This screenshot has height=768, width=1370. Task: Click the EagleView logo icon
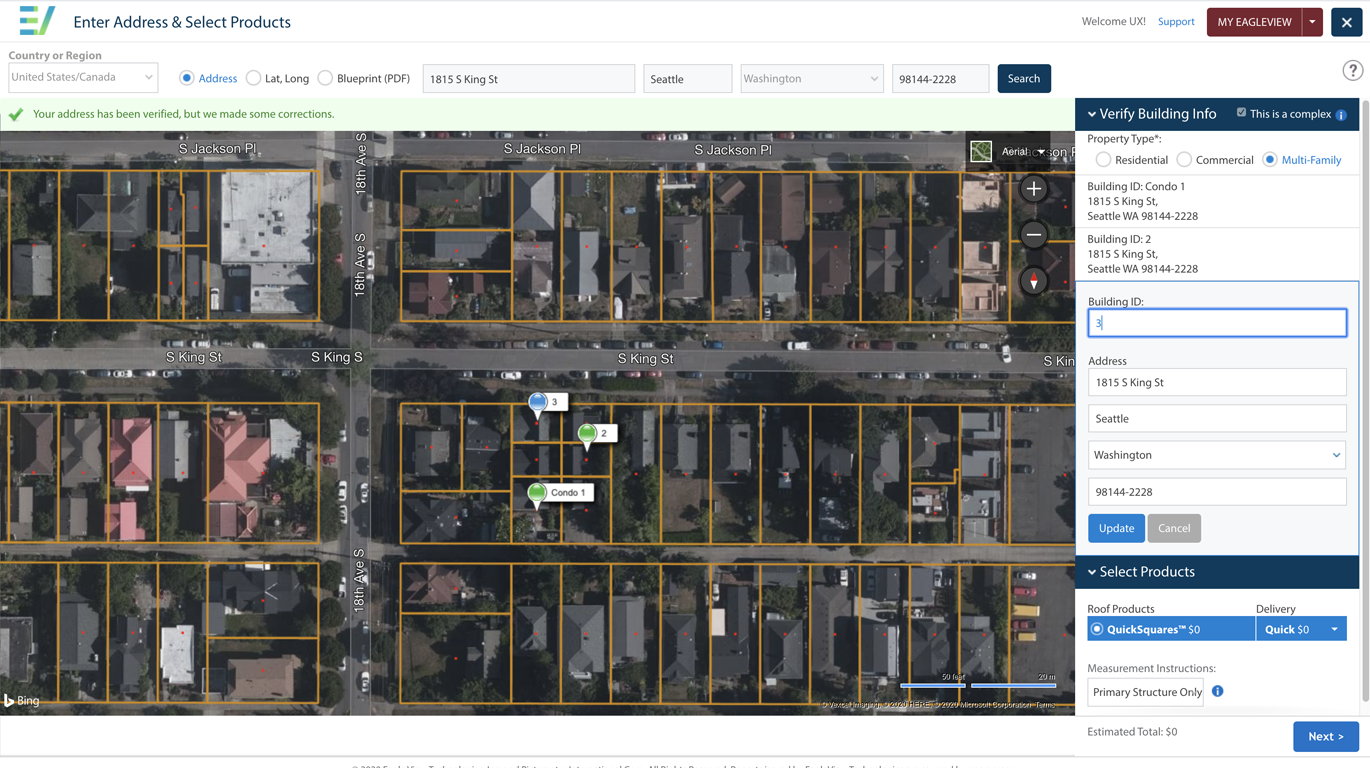(37, 20)
